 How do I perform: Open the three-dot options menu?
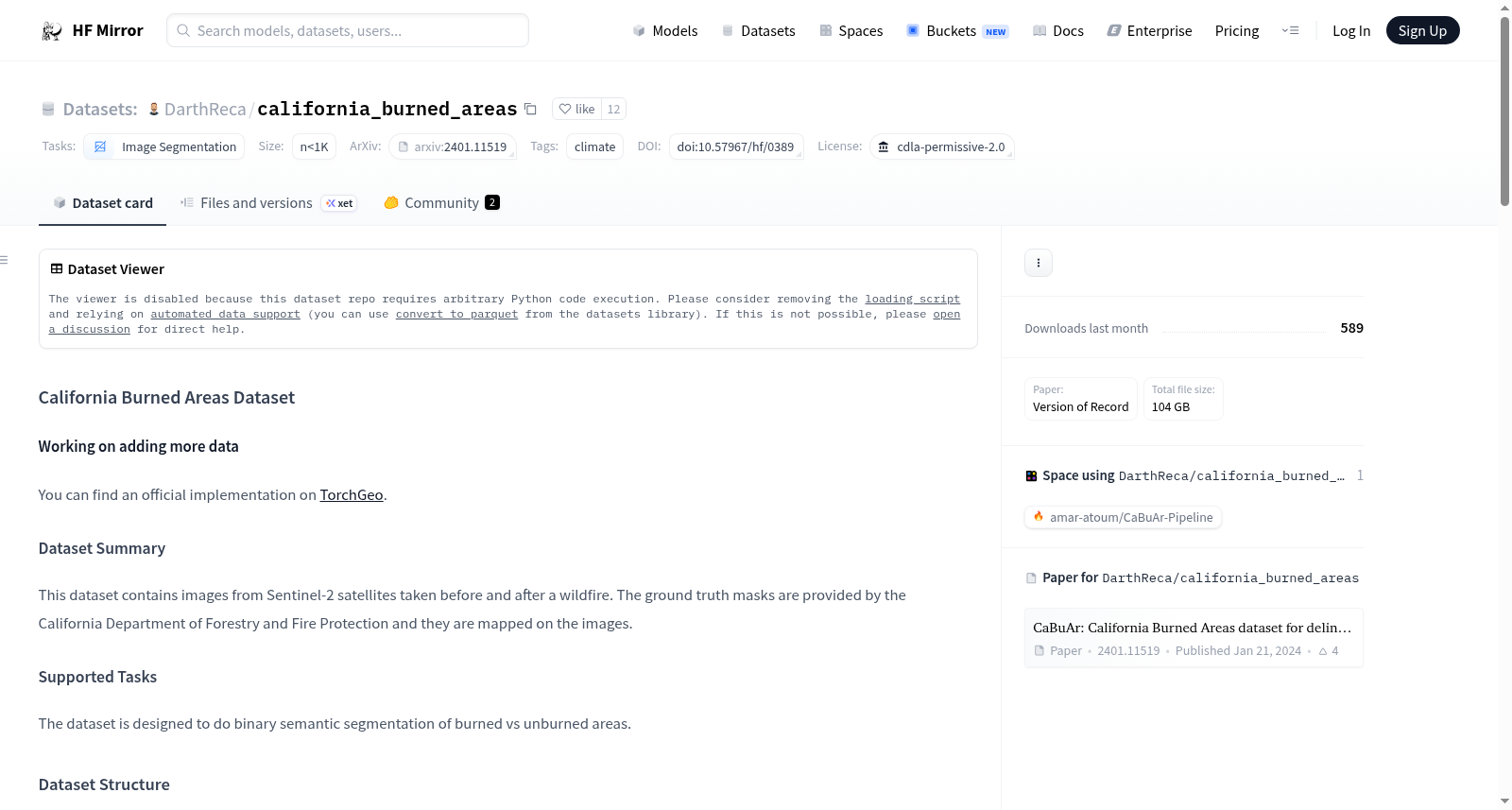pyautogui.click(x=1039, y=263)
